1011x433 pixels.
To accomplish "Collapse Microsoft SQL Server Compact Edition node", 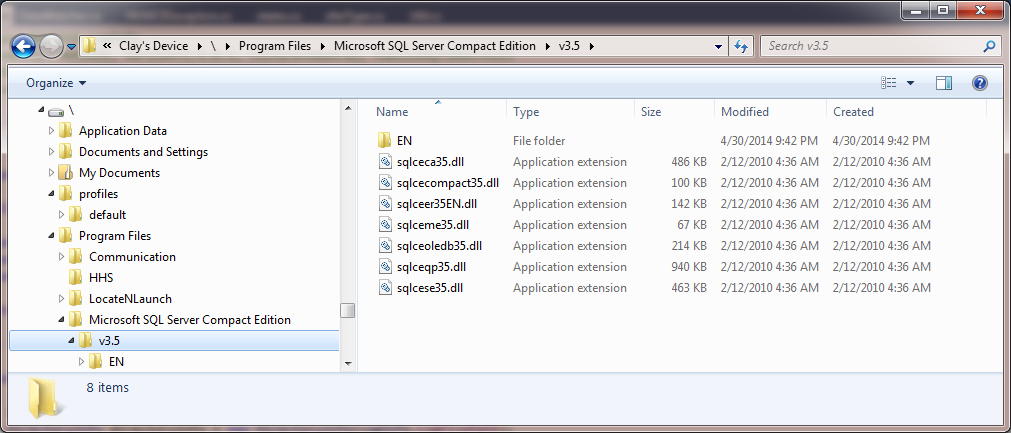I will tap(62, 320).
